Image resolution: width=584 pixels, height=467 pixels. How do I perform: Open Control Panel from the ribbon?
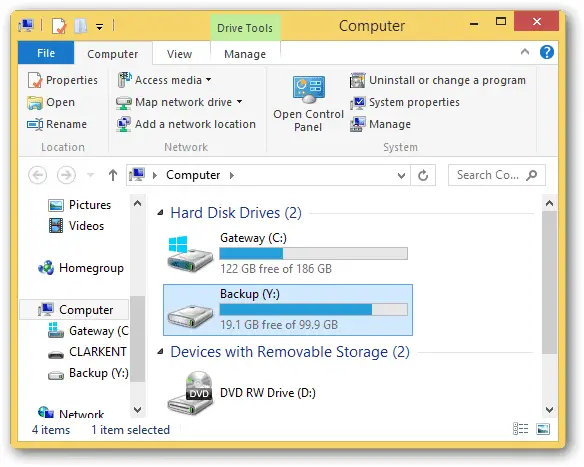(308, 104)
